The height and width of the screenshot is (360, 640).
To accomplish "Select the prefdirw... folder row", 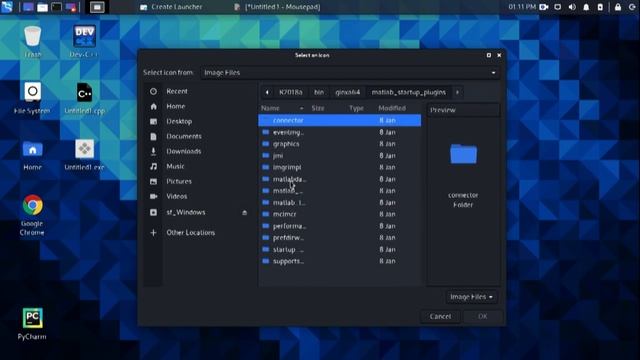I will [x=340, y=238].
